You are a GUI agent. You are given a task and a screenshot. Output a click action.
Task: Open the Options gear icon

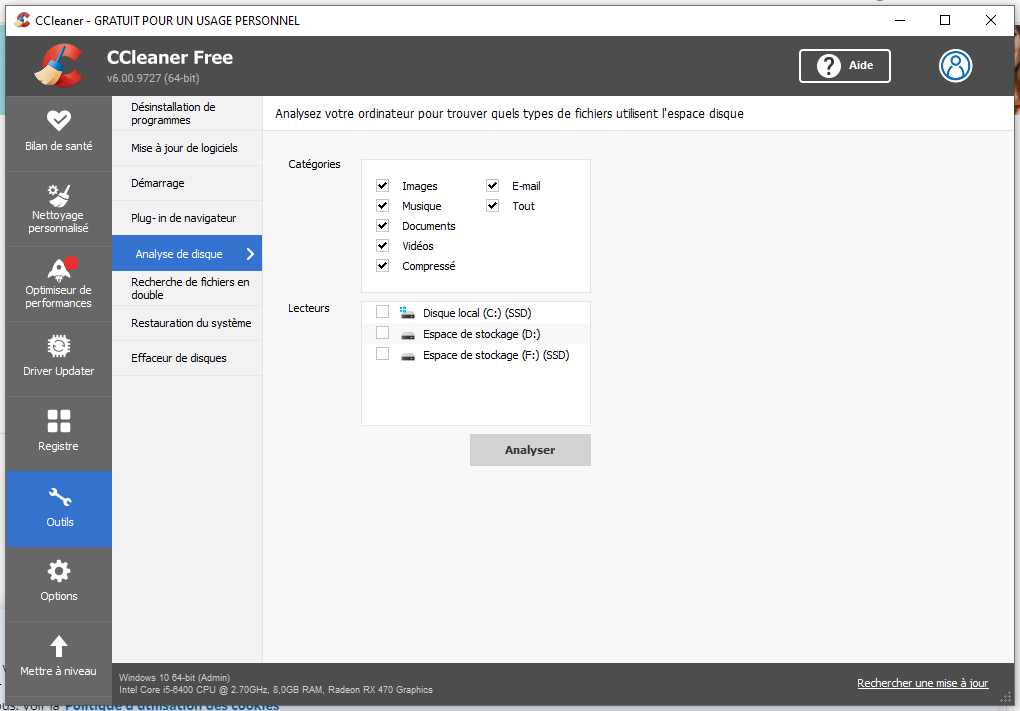point(59,571)
